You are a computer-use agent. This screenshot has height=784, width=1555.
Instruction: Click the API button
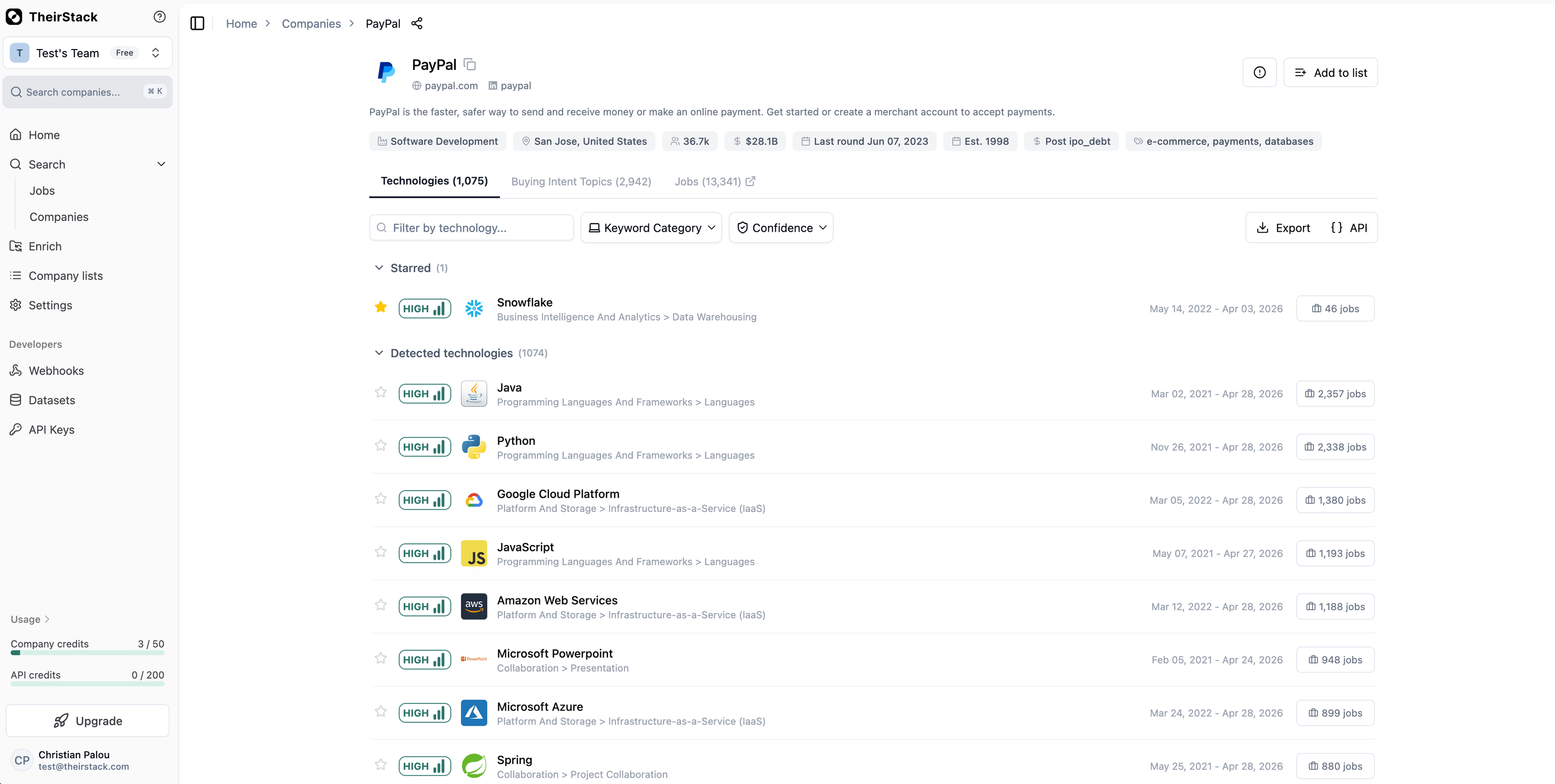click(1349, 227)
